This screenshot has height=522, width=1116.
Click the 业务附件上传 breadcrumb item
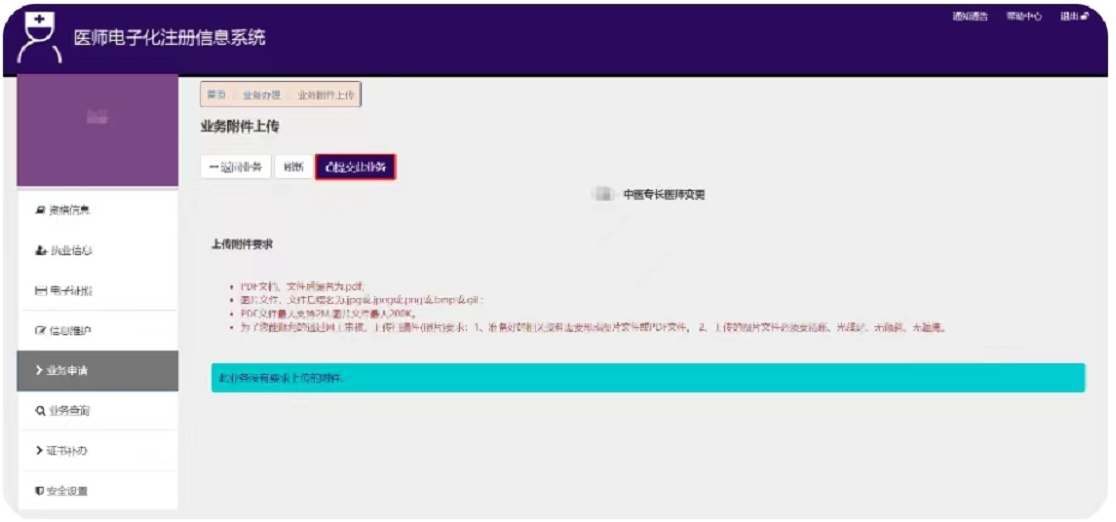(325, 95)
